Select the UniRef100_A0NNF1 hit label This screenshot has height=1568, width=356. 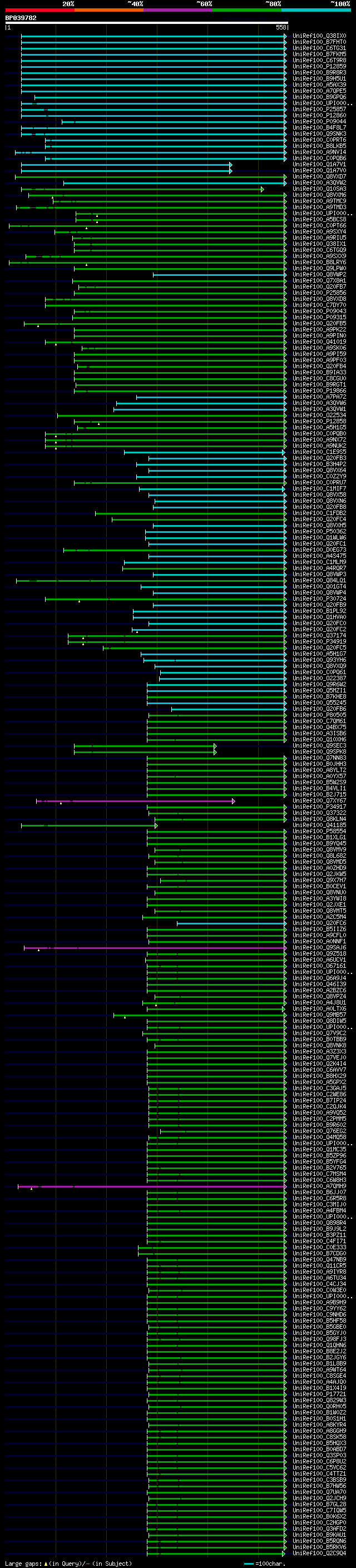tap(319, 942)
